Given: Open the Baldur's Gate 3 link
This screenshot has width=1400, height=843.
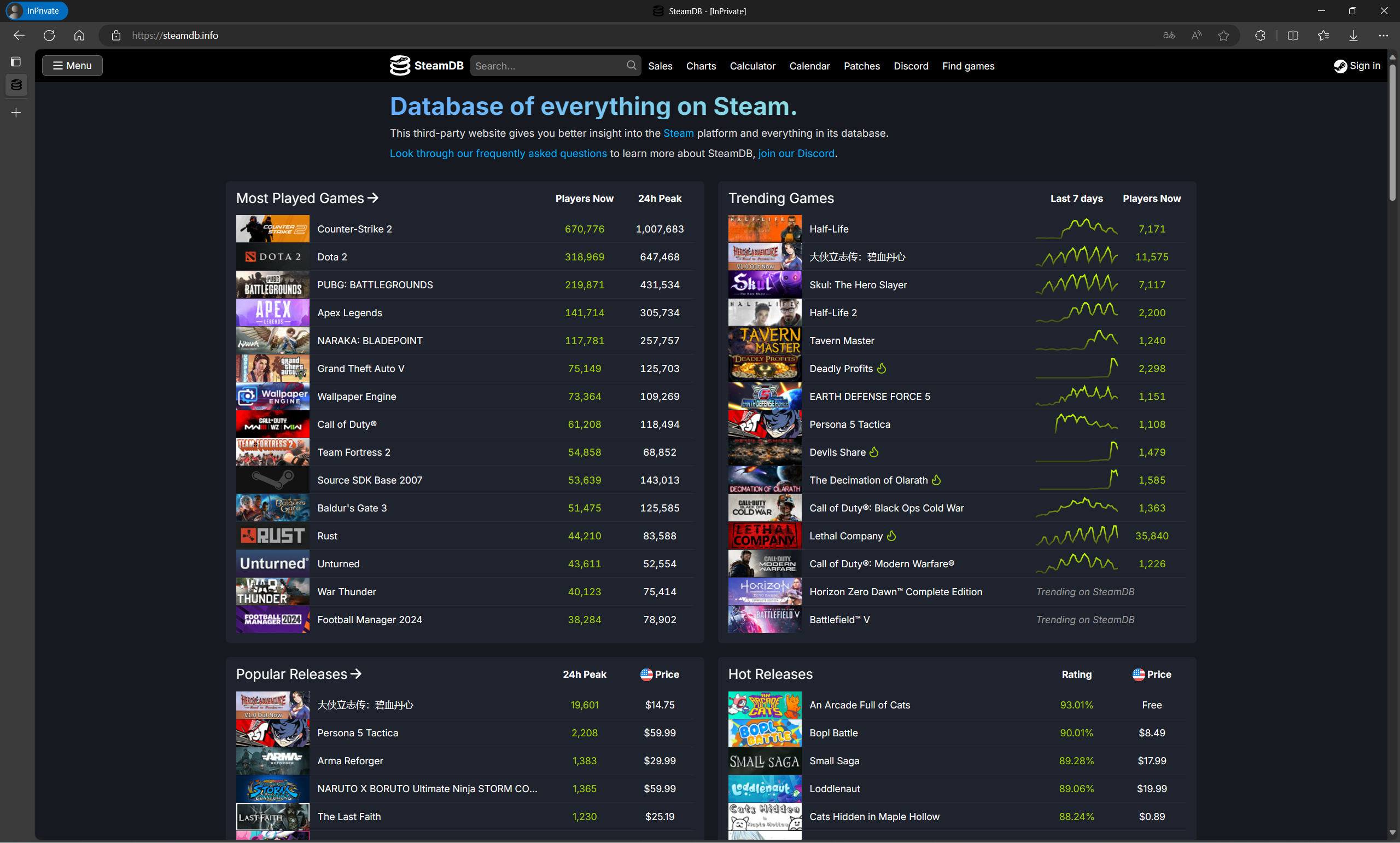Looking at the screenshot, I should (x=352, y=508).
